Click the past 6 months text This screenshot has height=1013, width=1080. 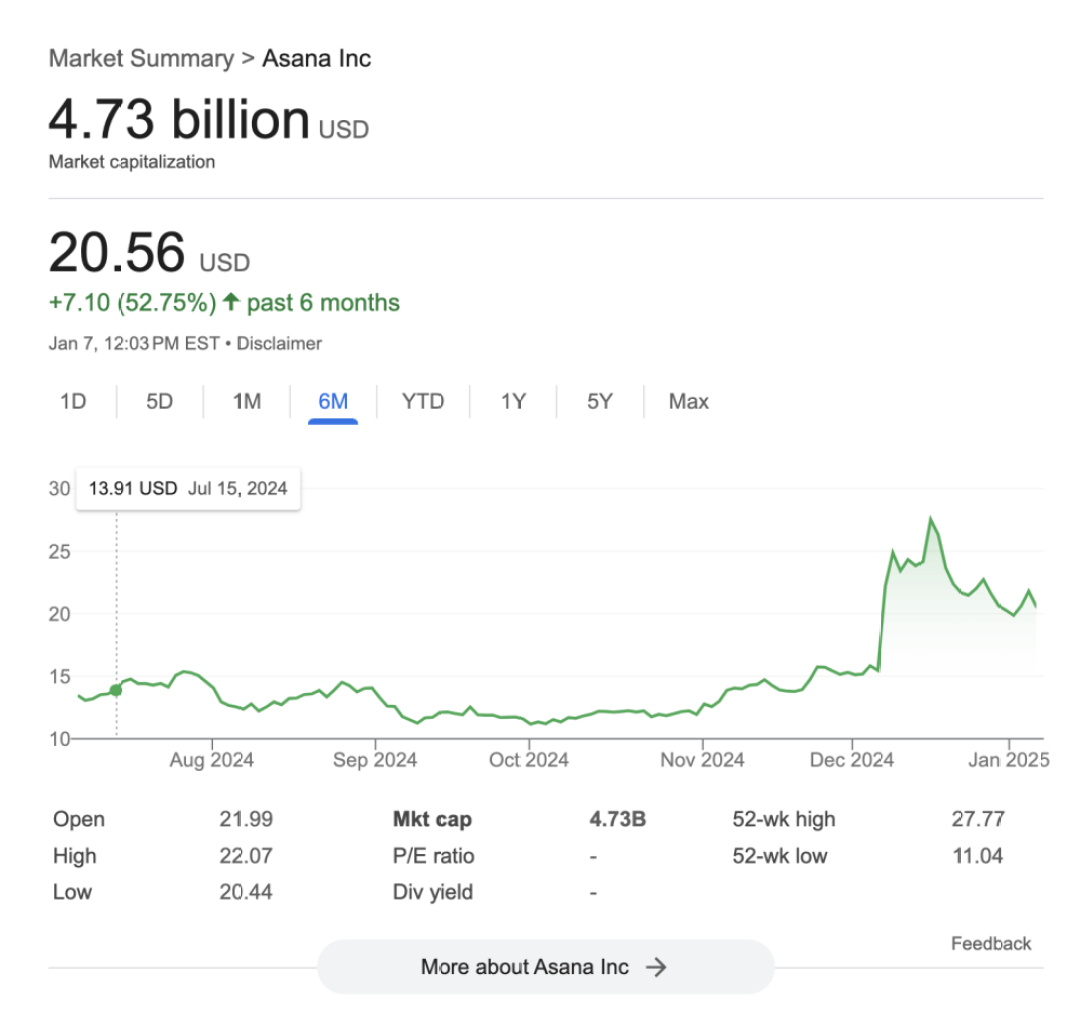click(x=323, y=303)
